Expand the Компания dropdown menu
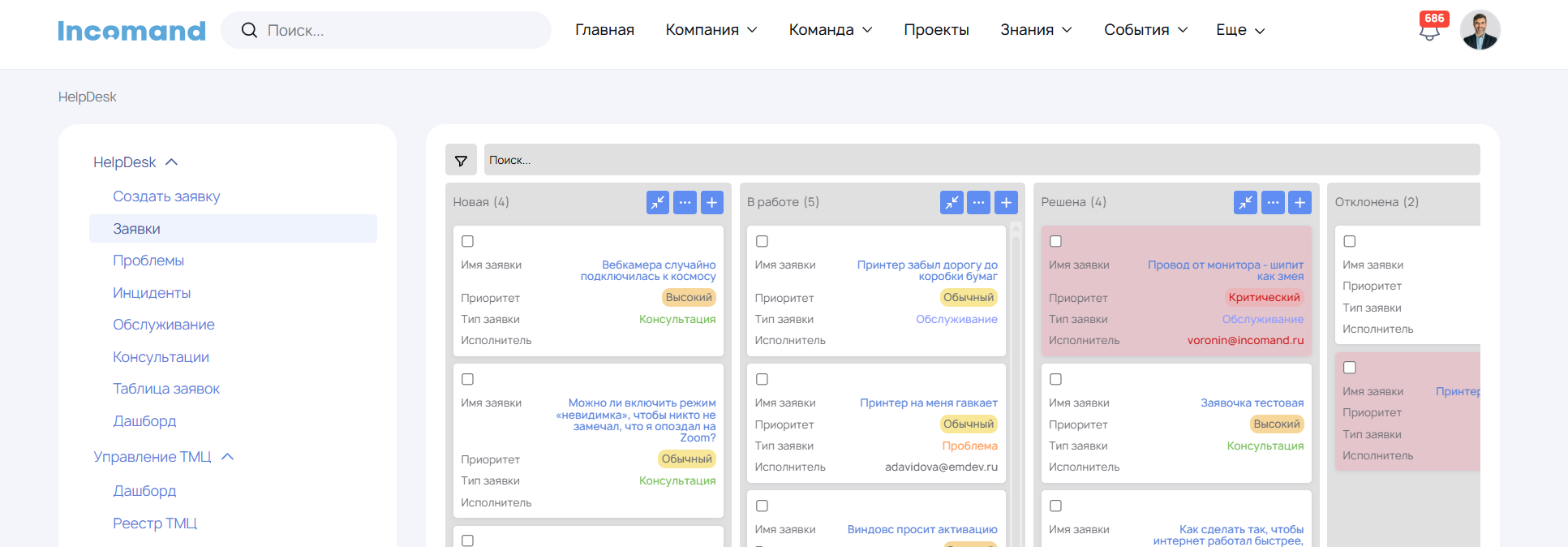 [711, 30]
